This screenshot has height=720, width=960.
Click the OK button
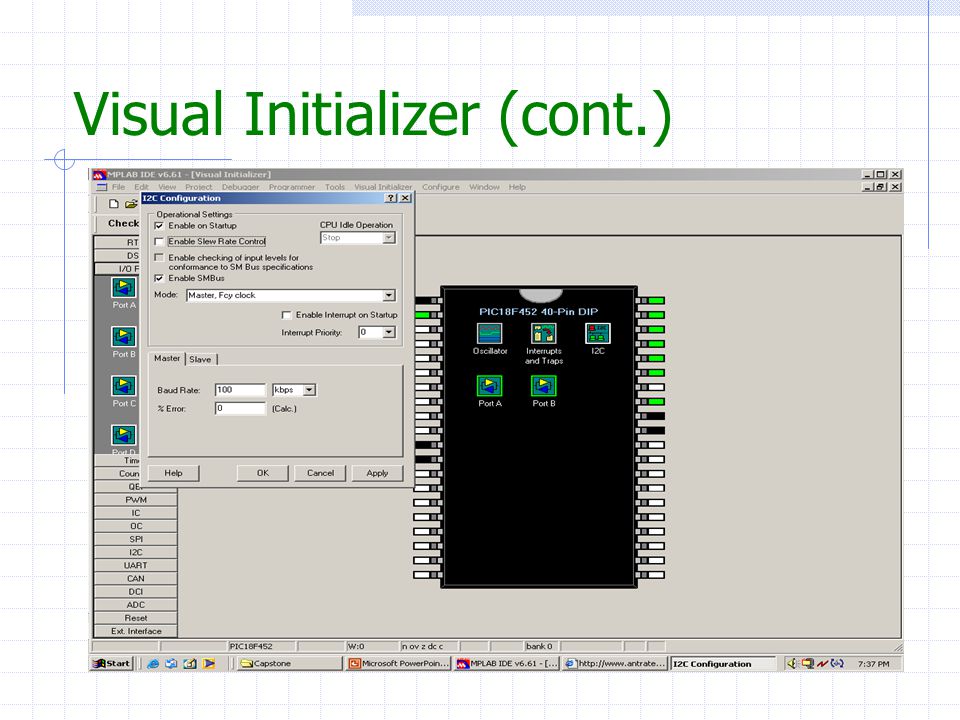tap(263, 473)
